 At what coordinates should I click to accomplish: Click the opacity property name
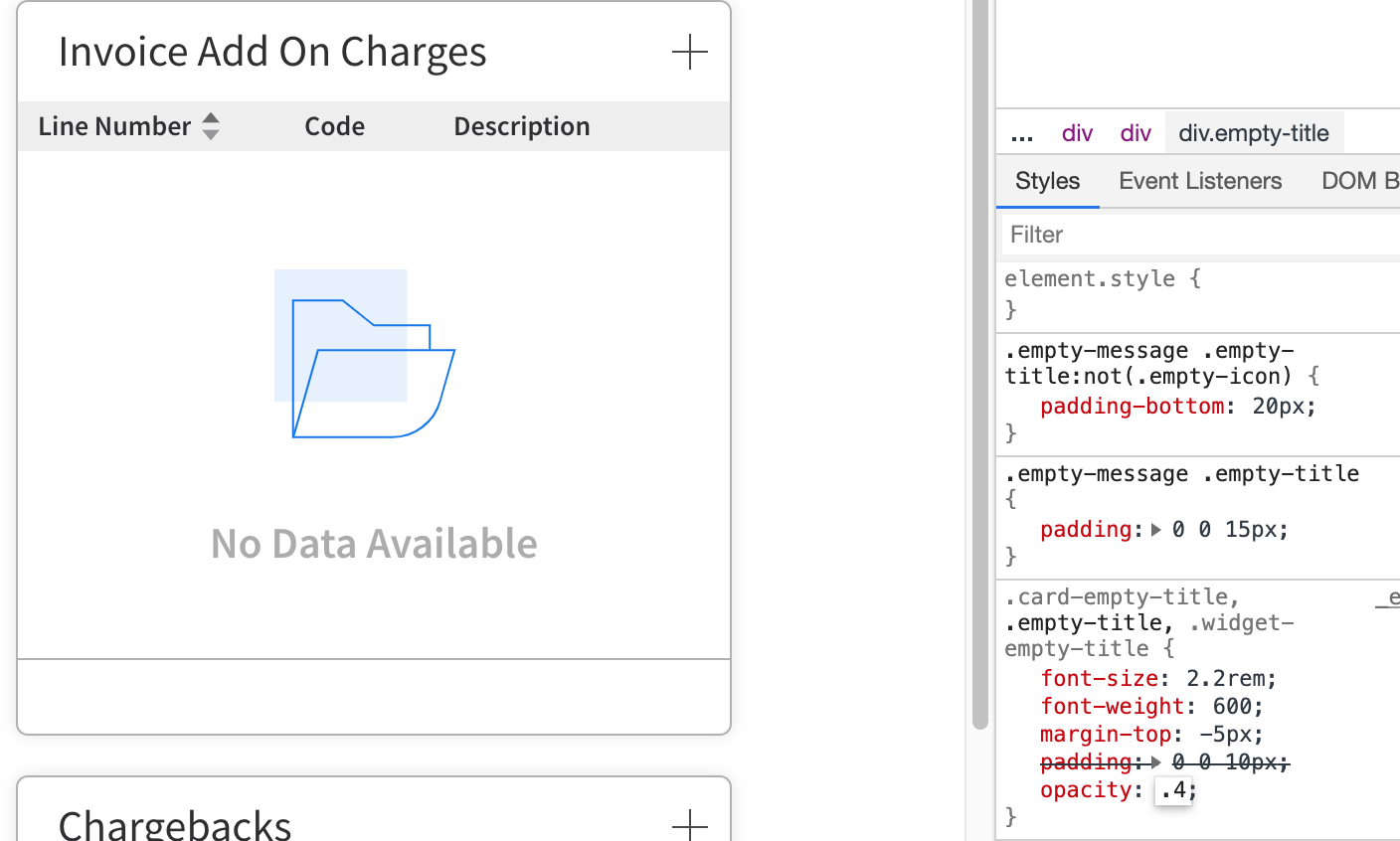click(1086, 790)
